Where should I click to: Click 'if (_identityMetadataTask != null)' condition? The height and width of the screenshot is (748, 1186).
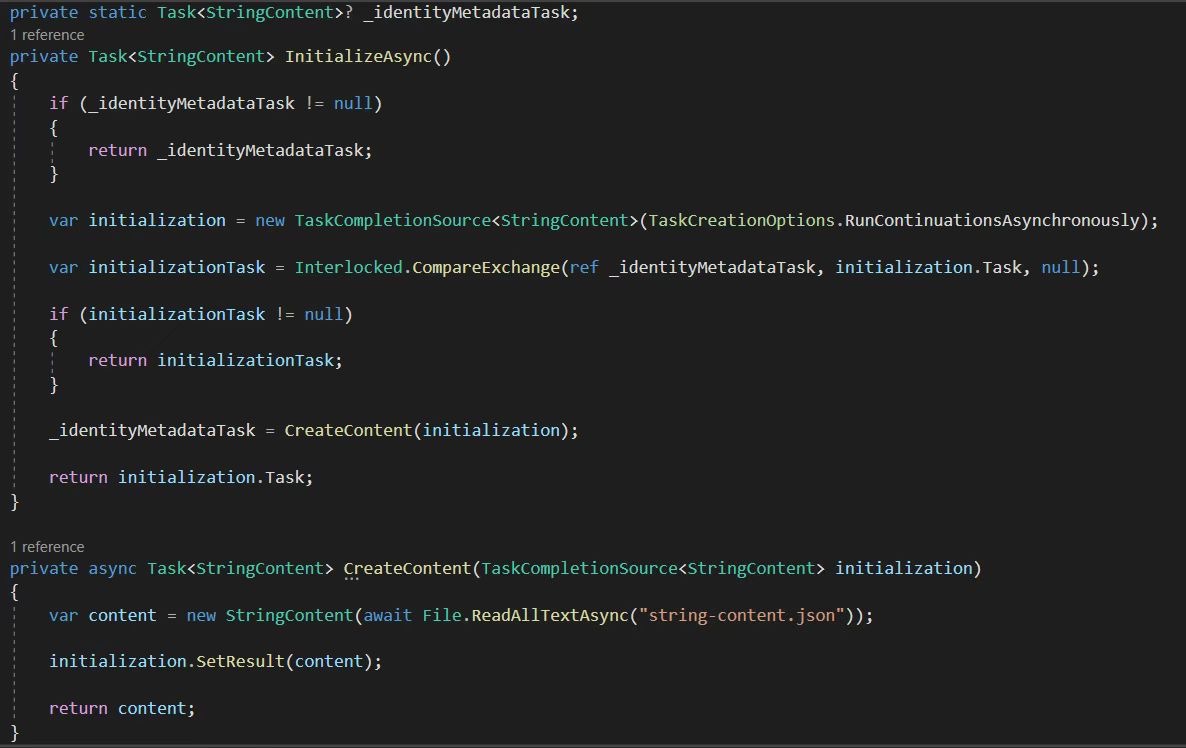(216, 104)
